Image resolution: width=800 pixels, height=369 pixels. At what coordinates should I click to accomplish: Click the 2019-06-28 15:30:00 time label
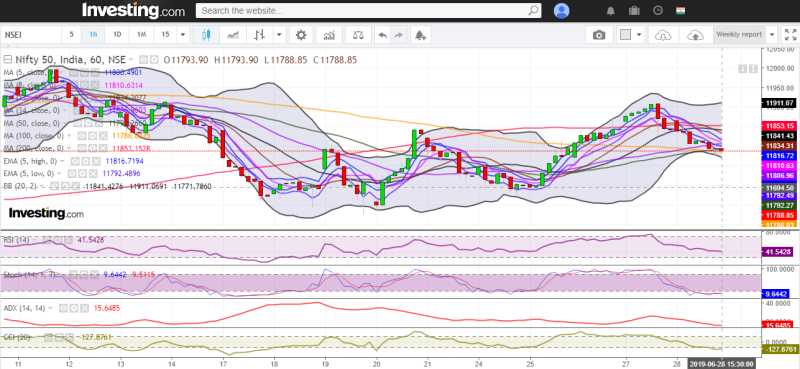click(x=720, y=364)
